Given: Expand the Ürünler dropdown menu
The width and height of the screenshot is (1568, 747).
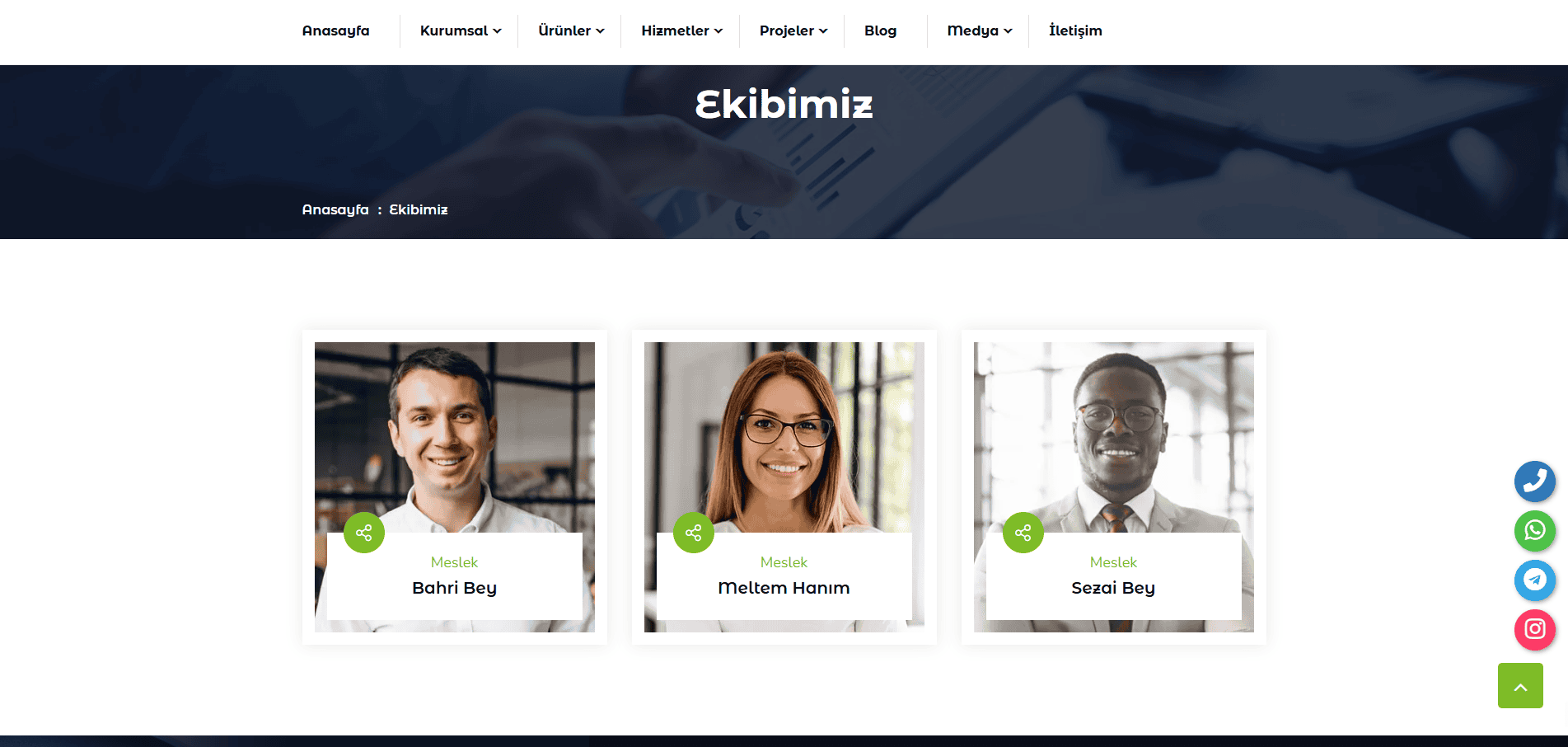Looking at the screenshot, I should point(571,31).
